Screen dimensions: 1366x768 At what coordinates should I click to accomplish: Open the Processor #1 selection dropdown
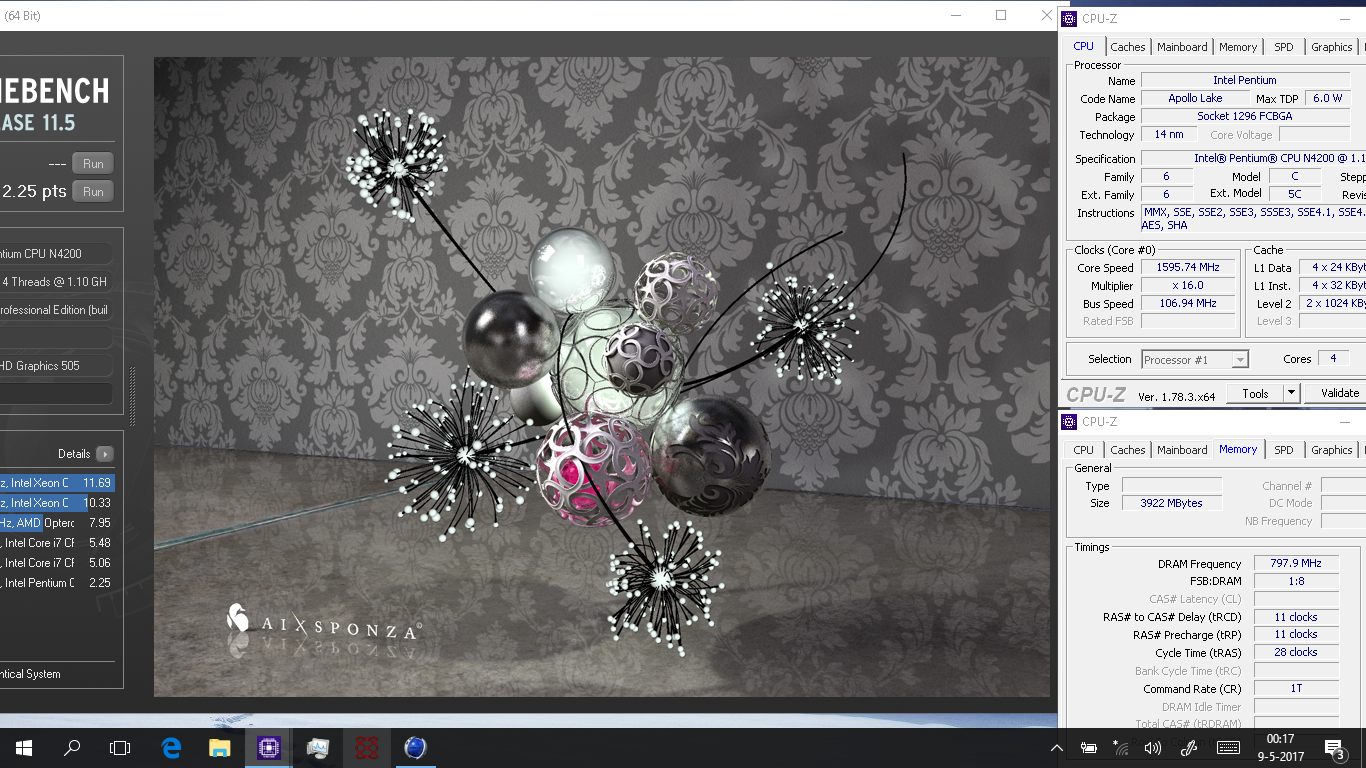[x=1195, y=359]
